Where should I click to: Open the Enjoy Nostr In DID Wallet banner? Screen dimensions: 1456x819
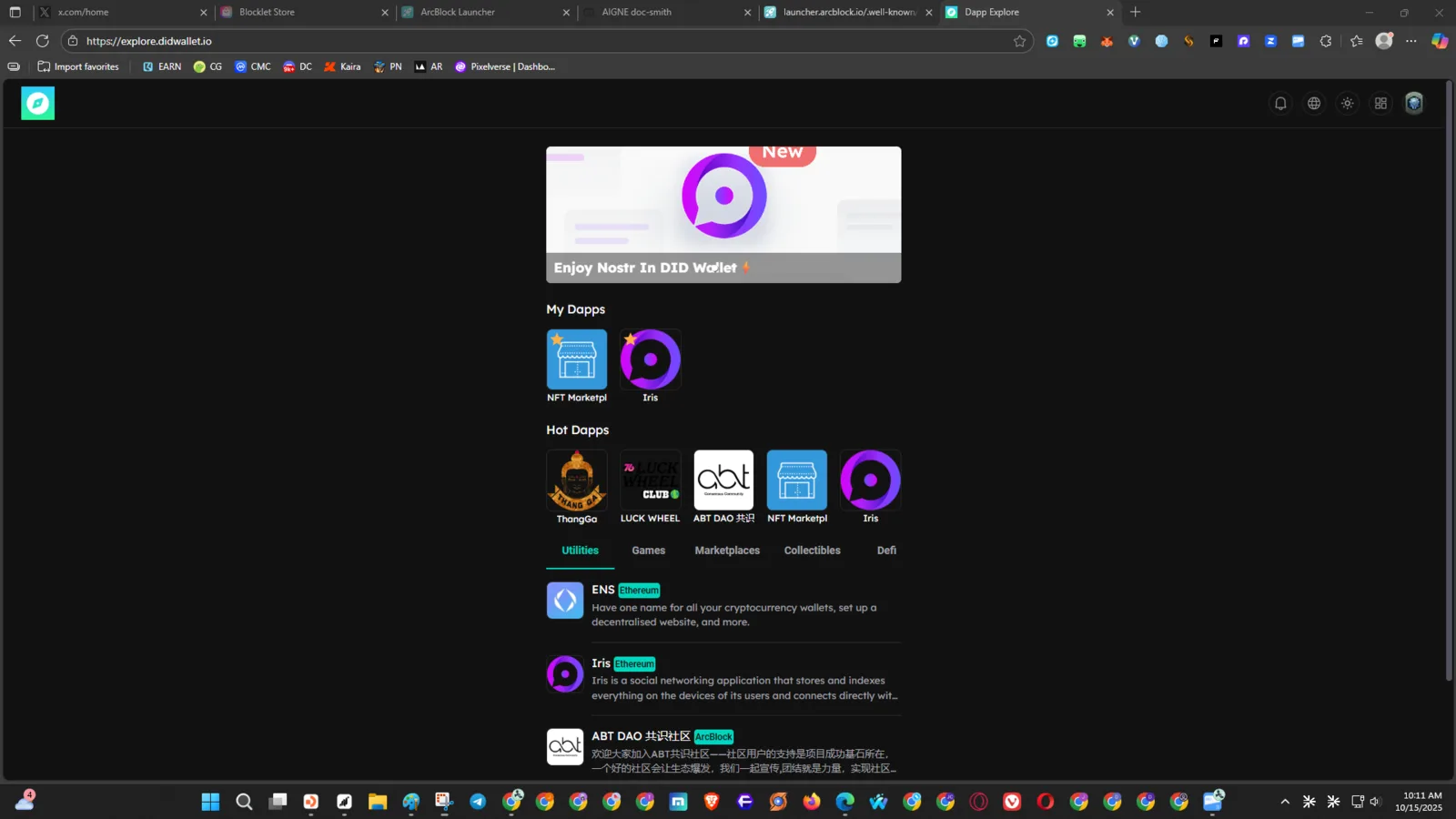[x=723, y=215]
